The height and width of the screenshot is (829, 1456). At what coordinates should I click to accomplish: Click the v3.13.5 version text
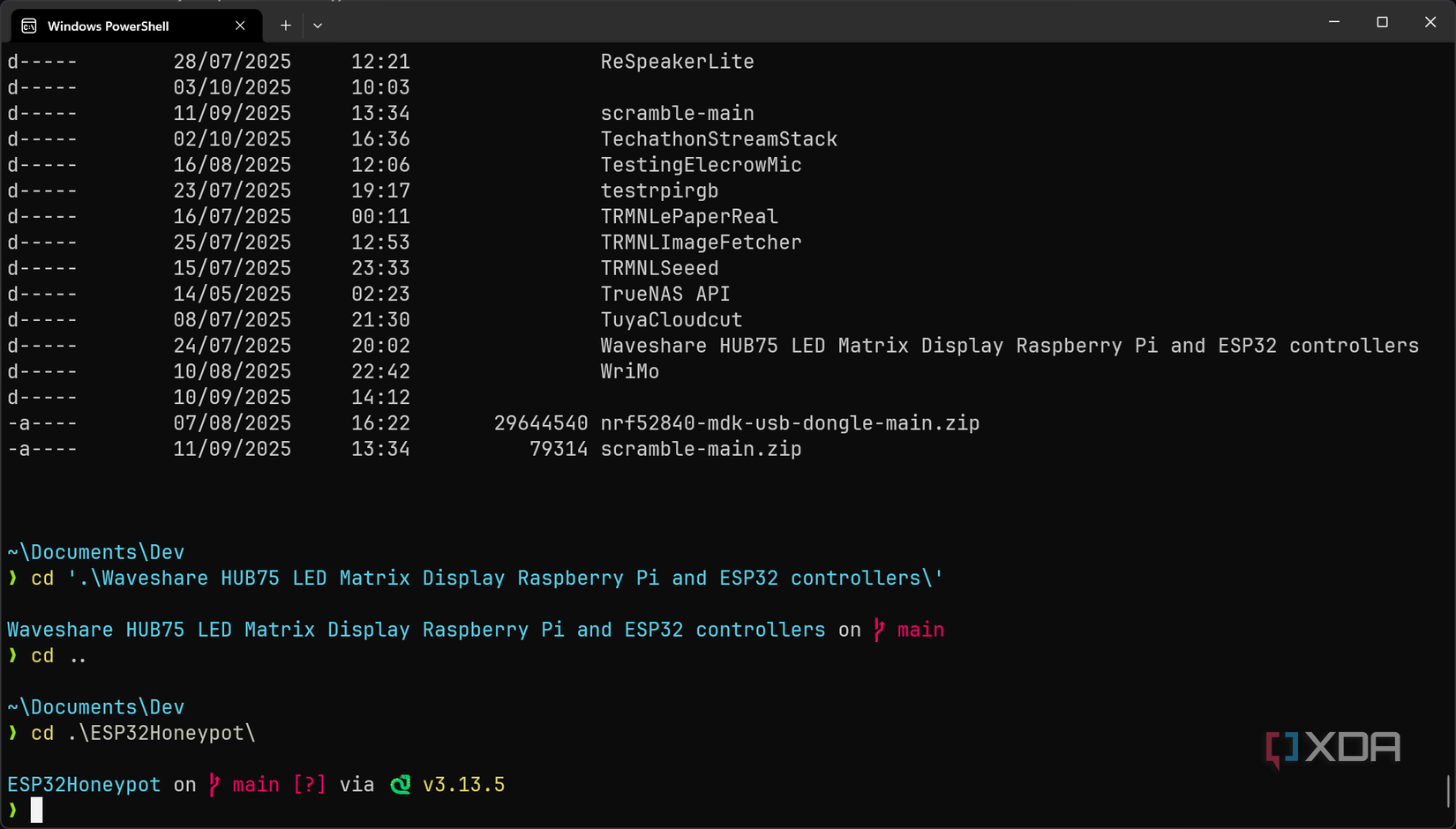463,784
